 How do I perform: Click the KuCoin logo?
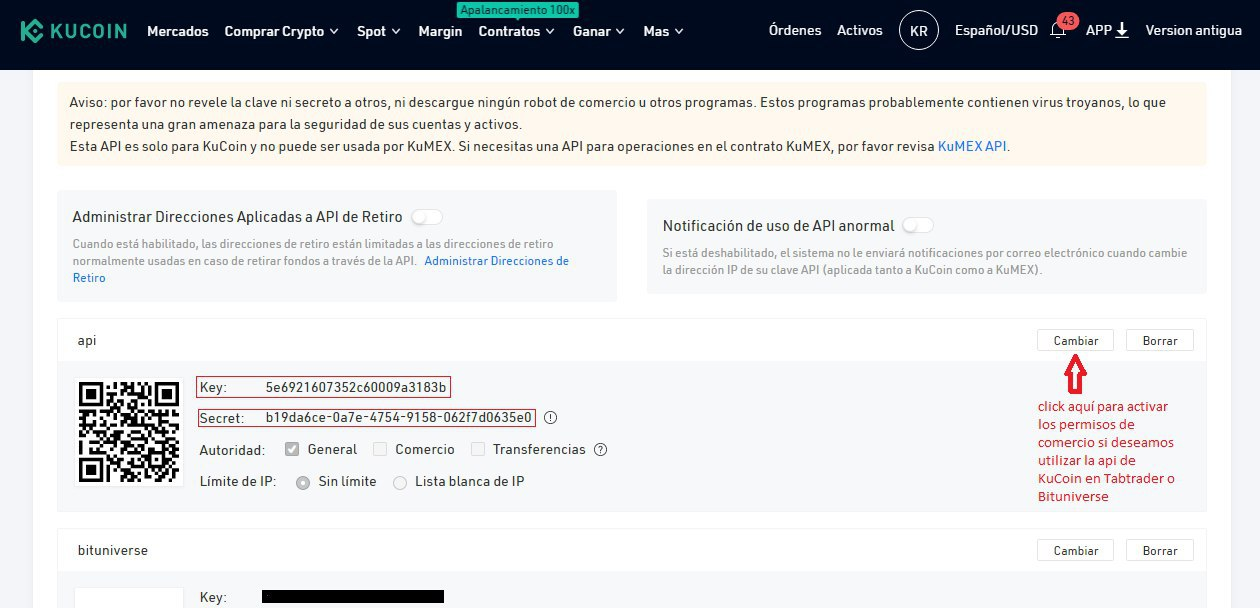tap(74, 31)
